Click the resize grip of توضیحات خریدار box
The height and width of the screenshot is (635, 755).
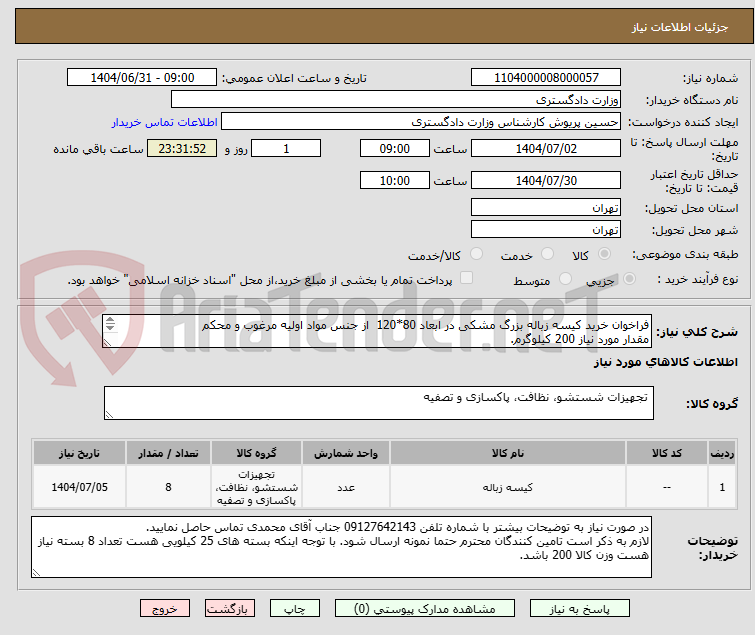[36, 572]
